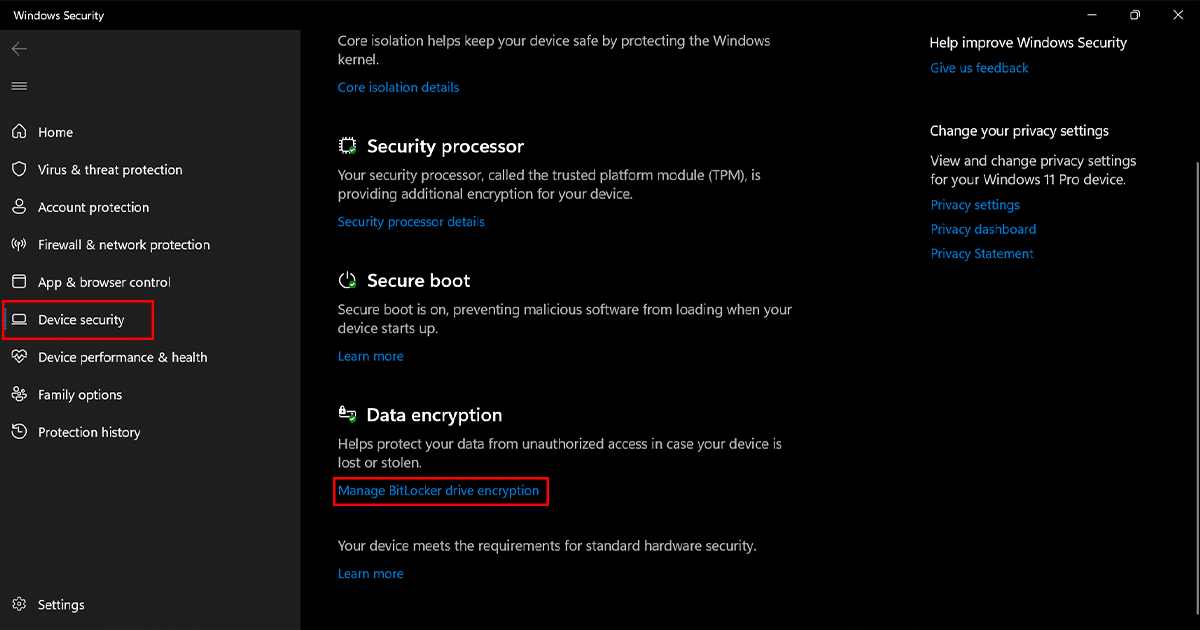Select the Home icon in the sidebar

20,131
